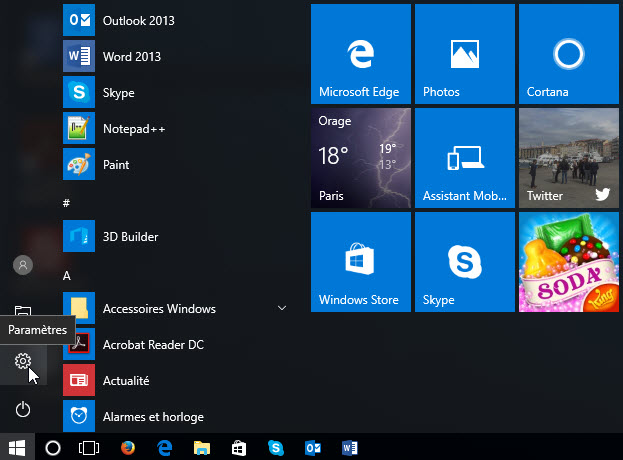The height and width of the screenshot is (460, 623).
Task: Click the user account icon
Action: (x=23, y=265)
